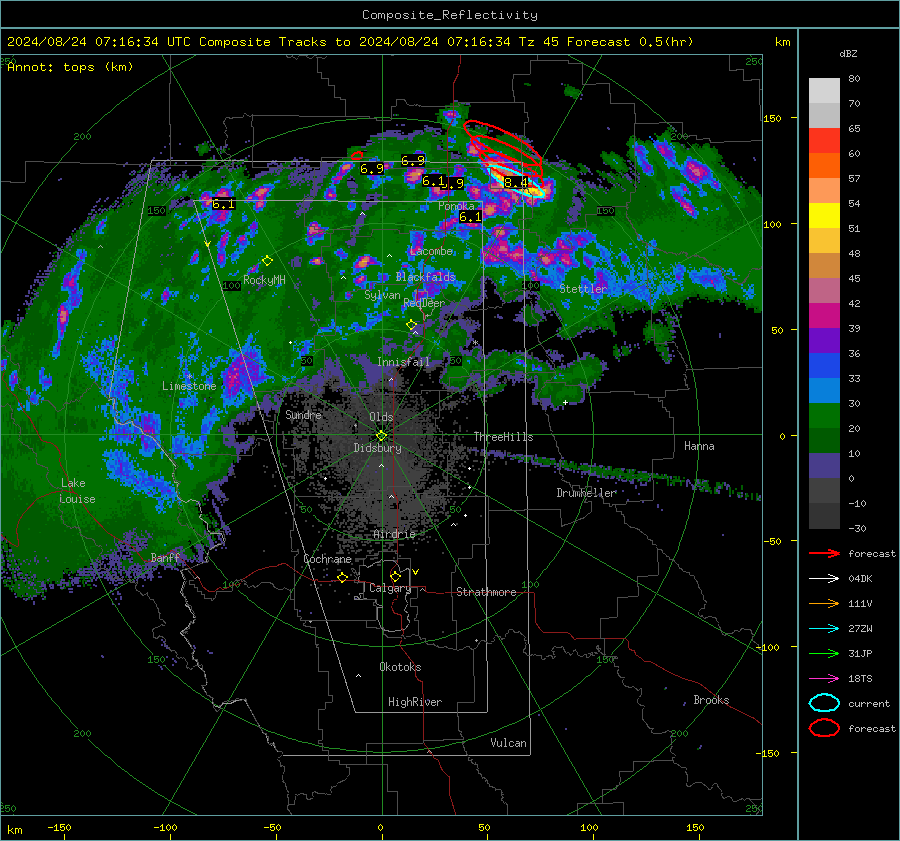
Task: Select the magenta 18TS arrow legend entry
Action: coord(824,679)
